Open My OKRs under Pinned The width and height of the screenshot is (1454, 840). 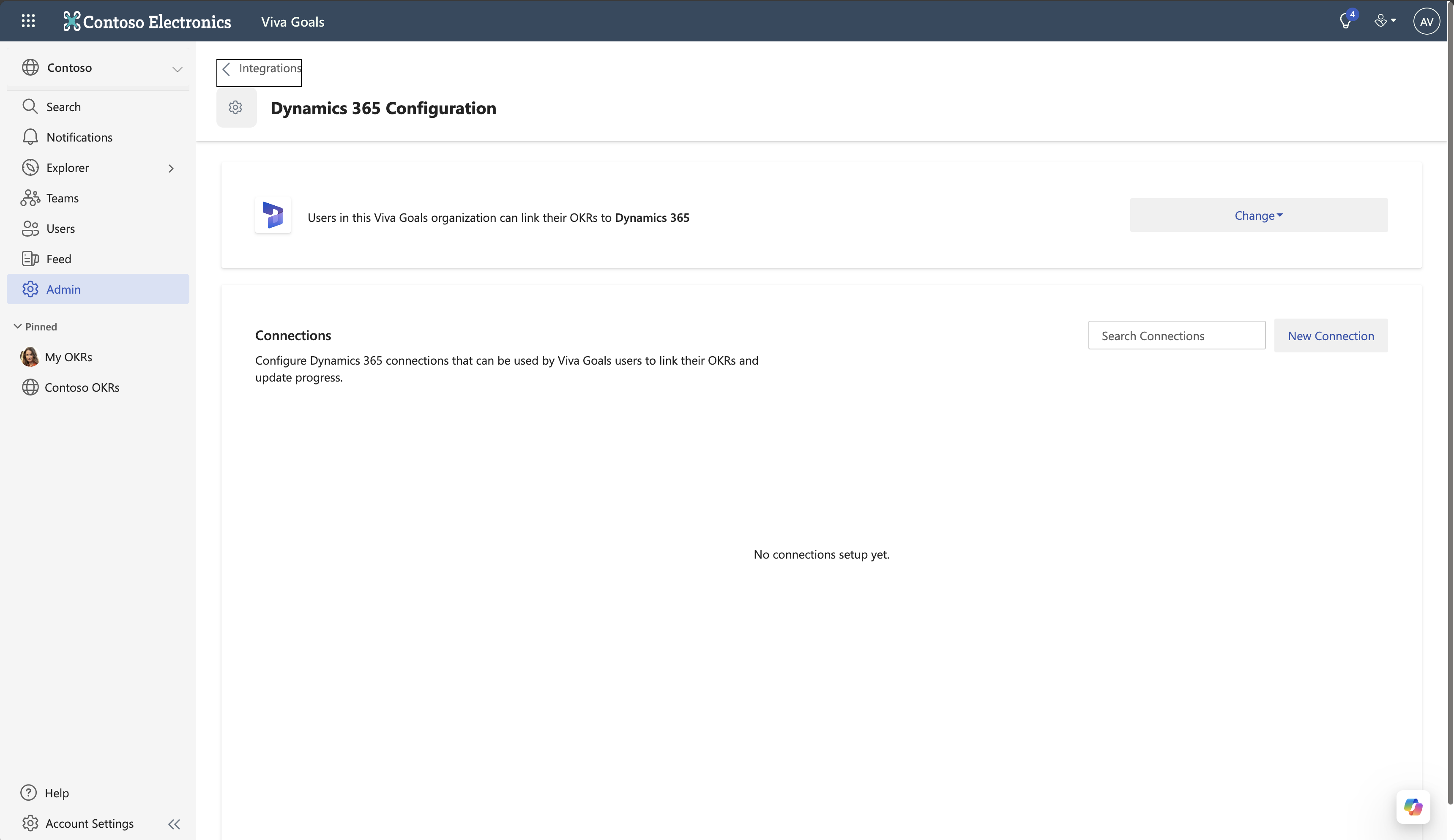(x=68, y=357)
